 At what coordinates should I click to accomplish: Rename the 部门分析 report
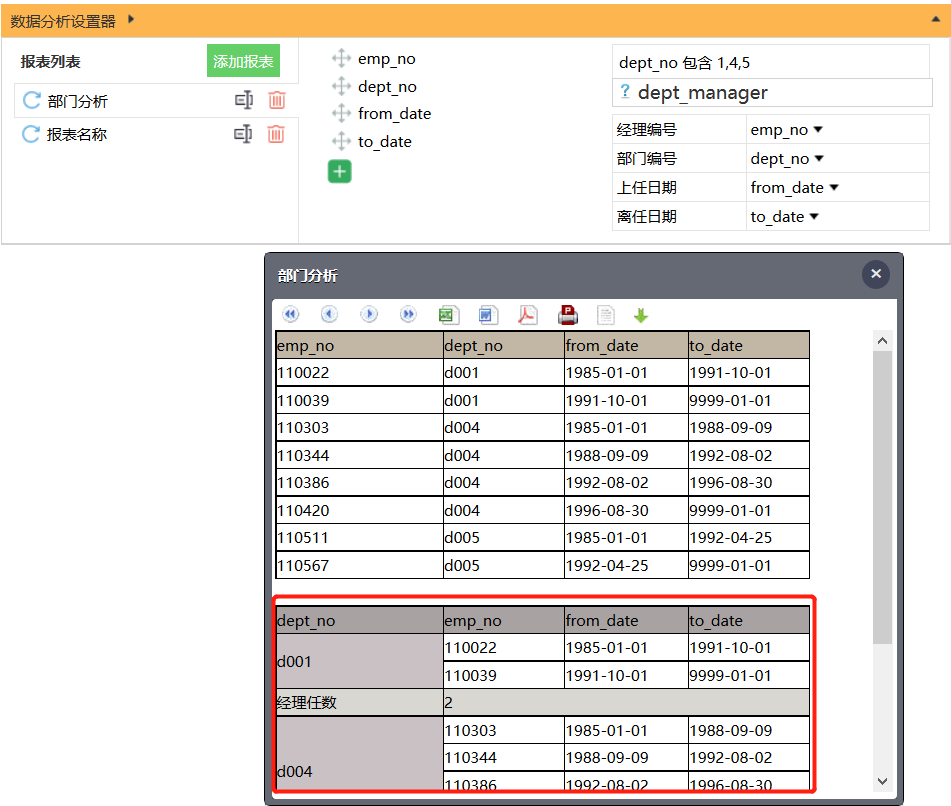tap(243, 100)
